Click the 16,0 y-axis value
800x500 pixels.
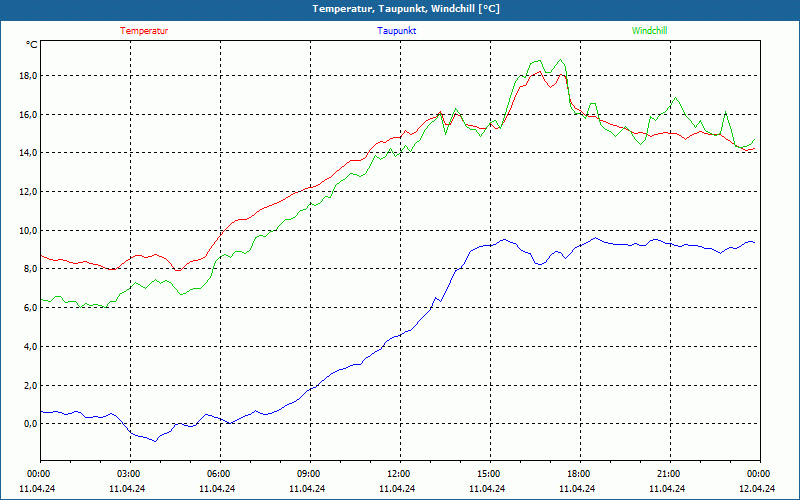pyautogui.click(x=29, y=115)
